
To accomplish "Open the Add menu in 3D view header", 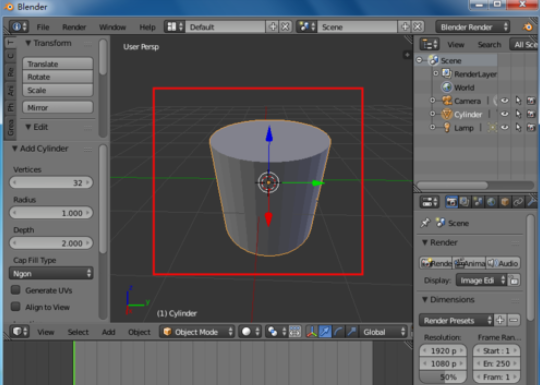I will coord(108,332).
